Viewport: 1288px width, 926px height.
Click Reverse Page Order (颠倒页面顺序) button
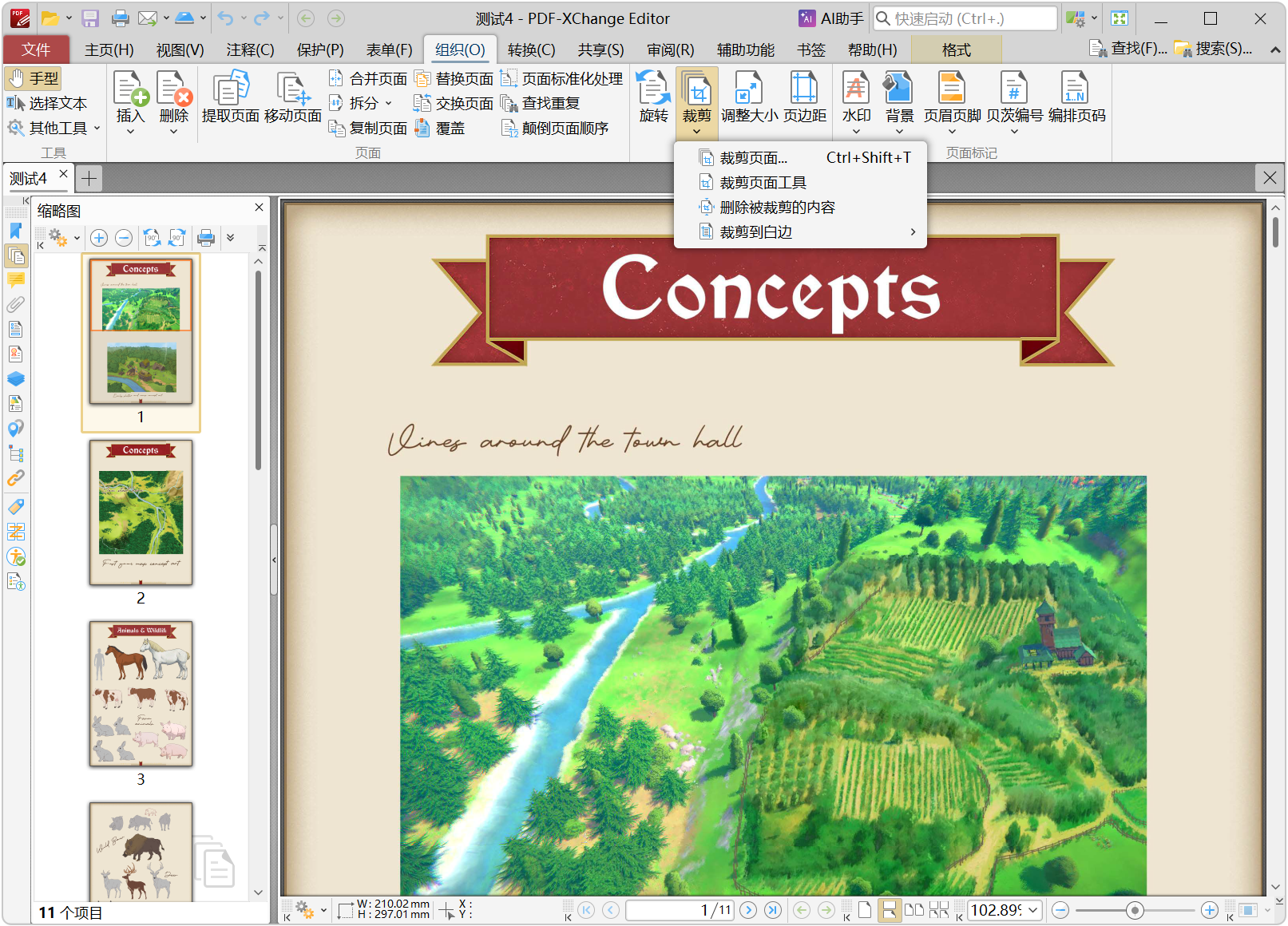(555, 128)
